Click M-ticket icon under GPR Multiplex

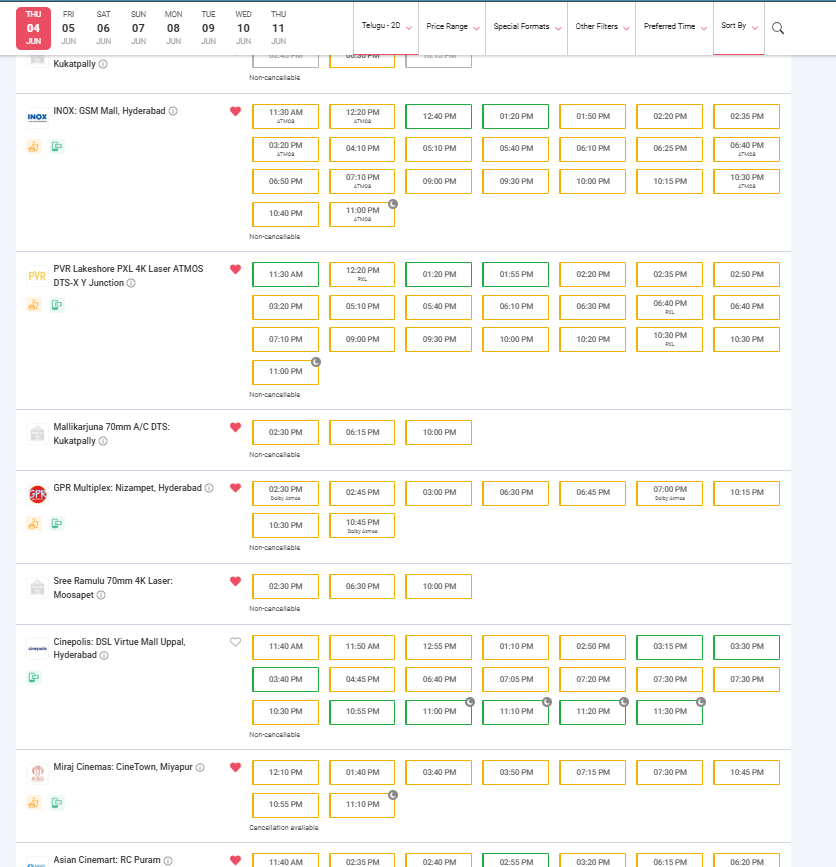click(x=57, y=523)
